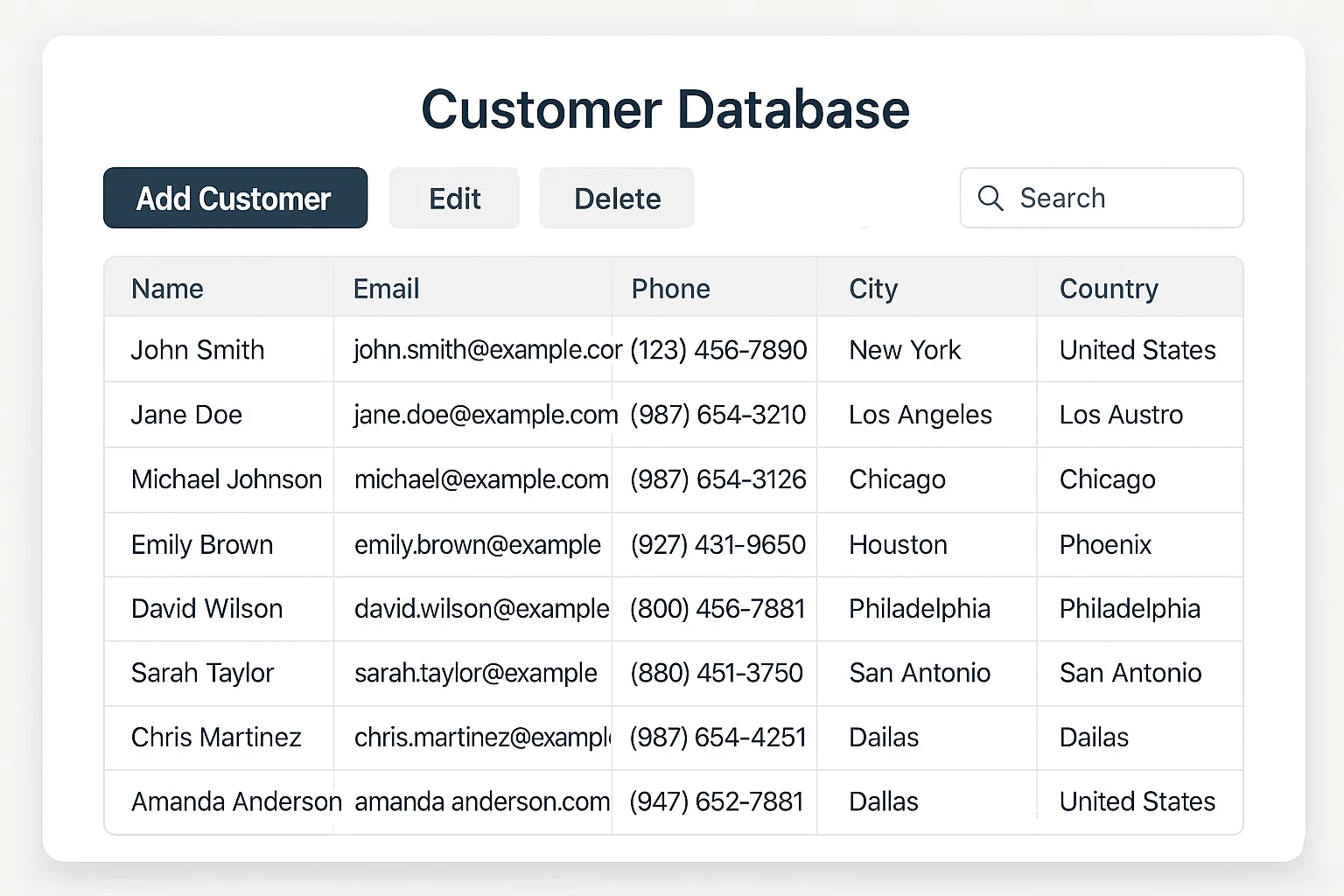Select the Houston city cell
1344x896 pixels.
point(927,544)
